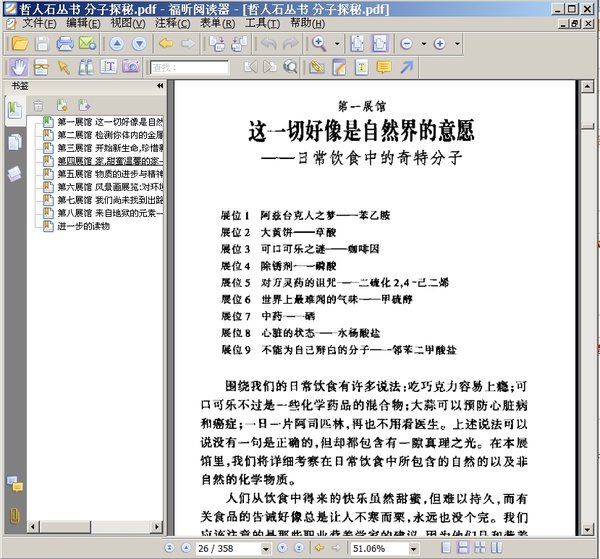Viewport: 600px width, 559px height.
Task: Jump to first page in status bar
Action: point(169,548)
